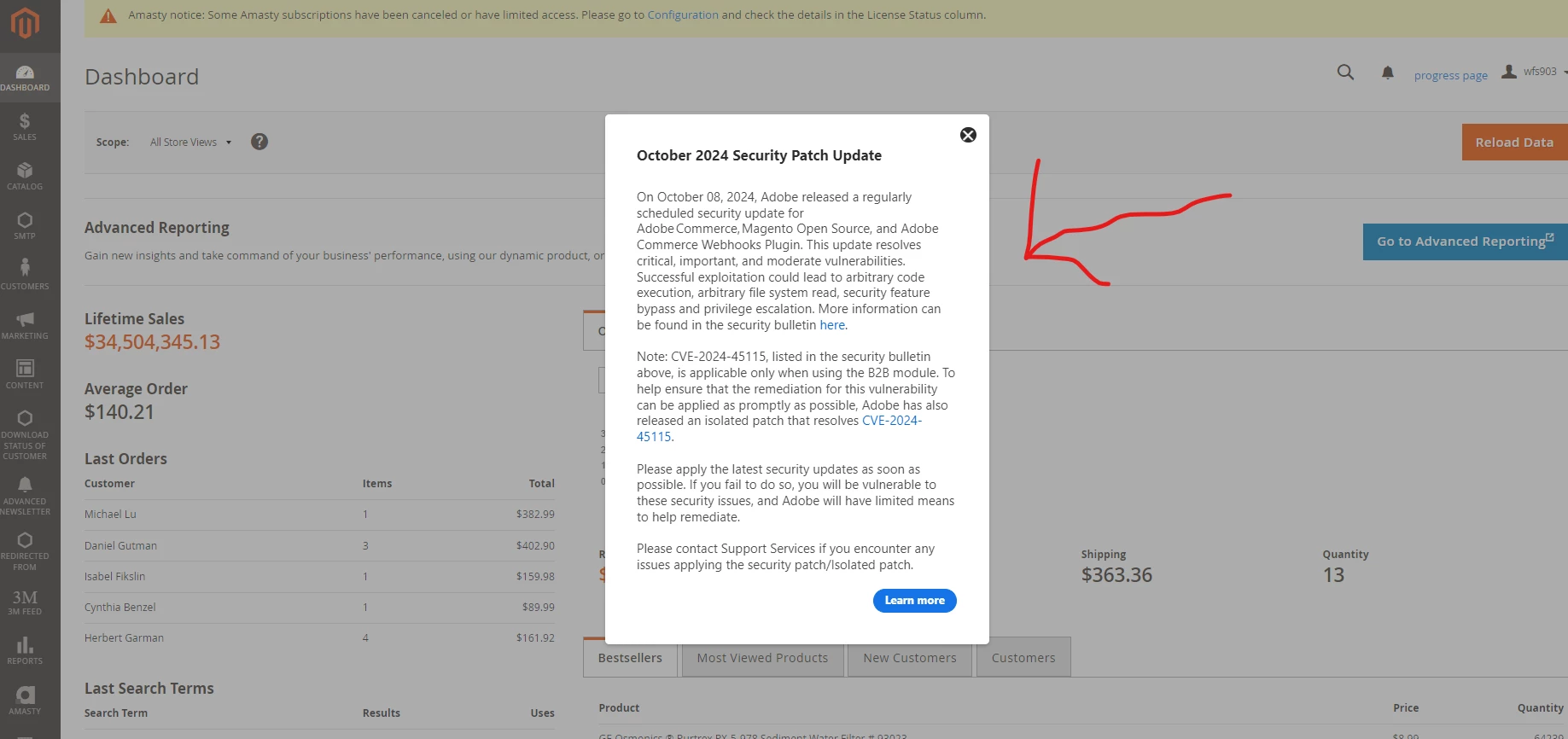Open Download Status of Customer menu
Image resolution: width=1568 pixels, height=739 pixels.
[x=25, y=435]
